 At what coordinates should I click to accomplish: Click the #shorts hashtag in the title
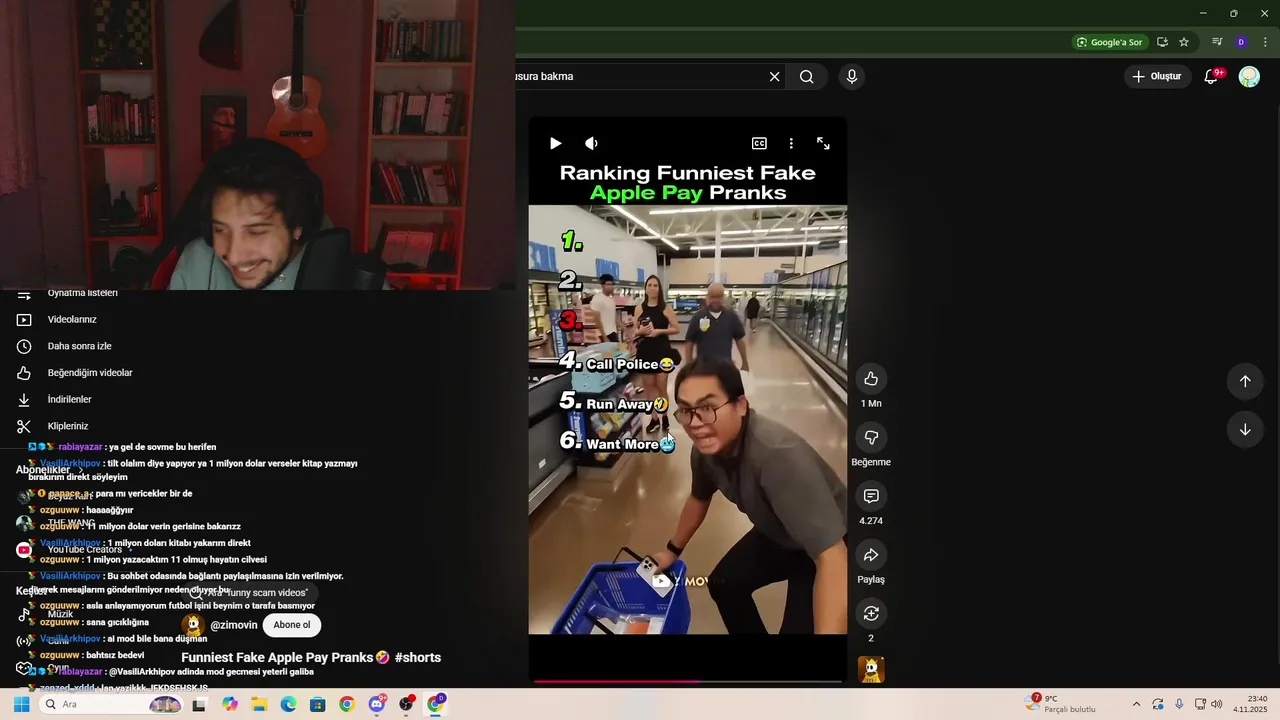click(418, 657)
